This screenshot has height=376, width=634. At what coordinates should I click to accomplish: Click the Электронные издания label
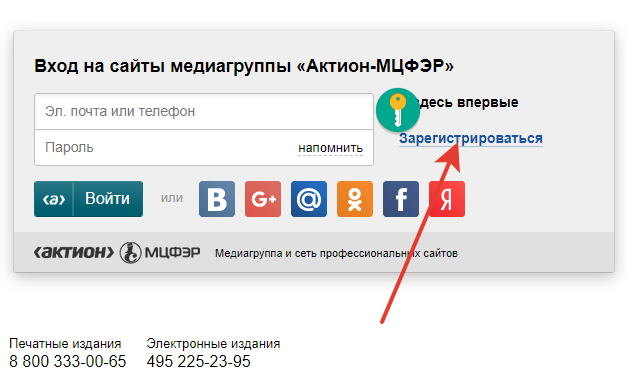click(x=213, y=344)
